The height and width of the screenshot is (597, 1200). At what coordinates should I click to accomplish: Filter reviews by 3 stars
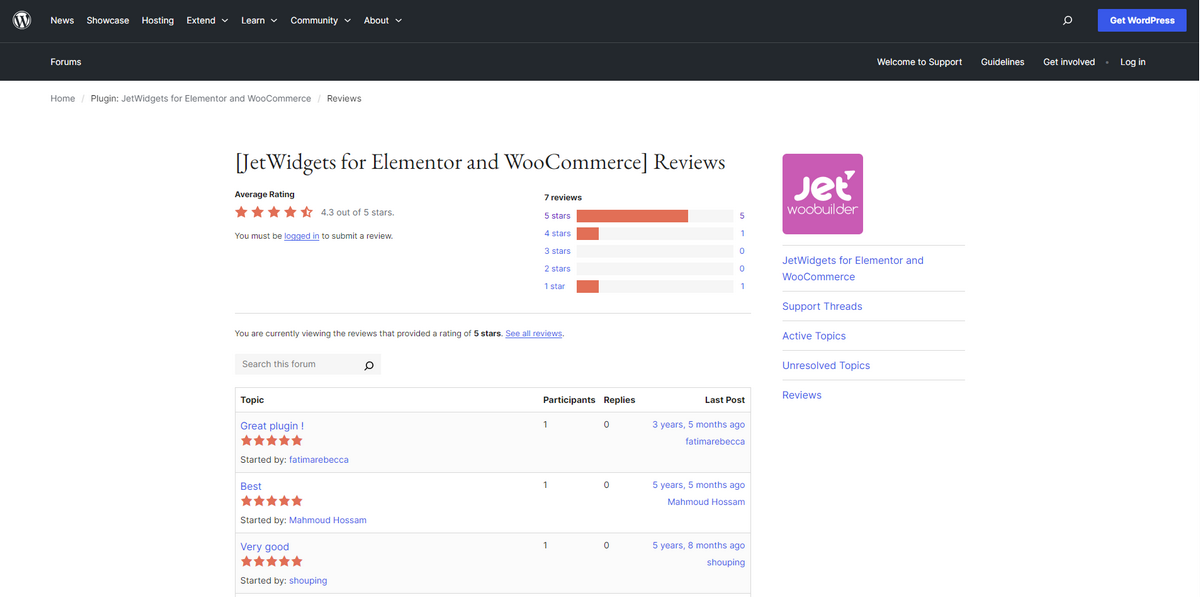557,251
